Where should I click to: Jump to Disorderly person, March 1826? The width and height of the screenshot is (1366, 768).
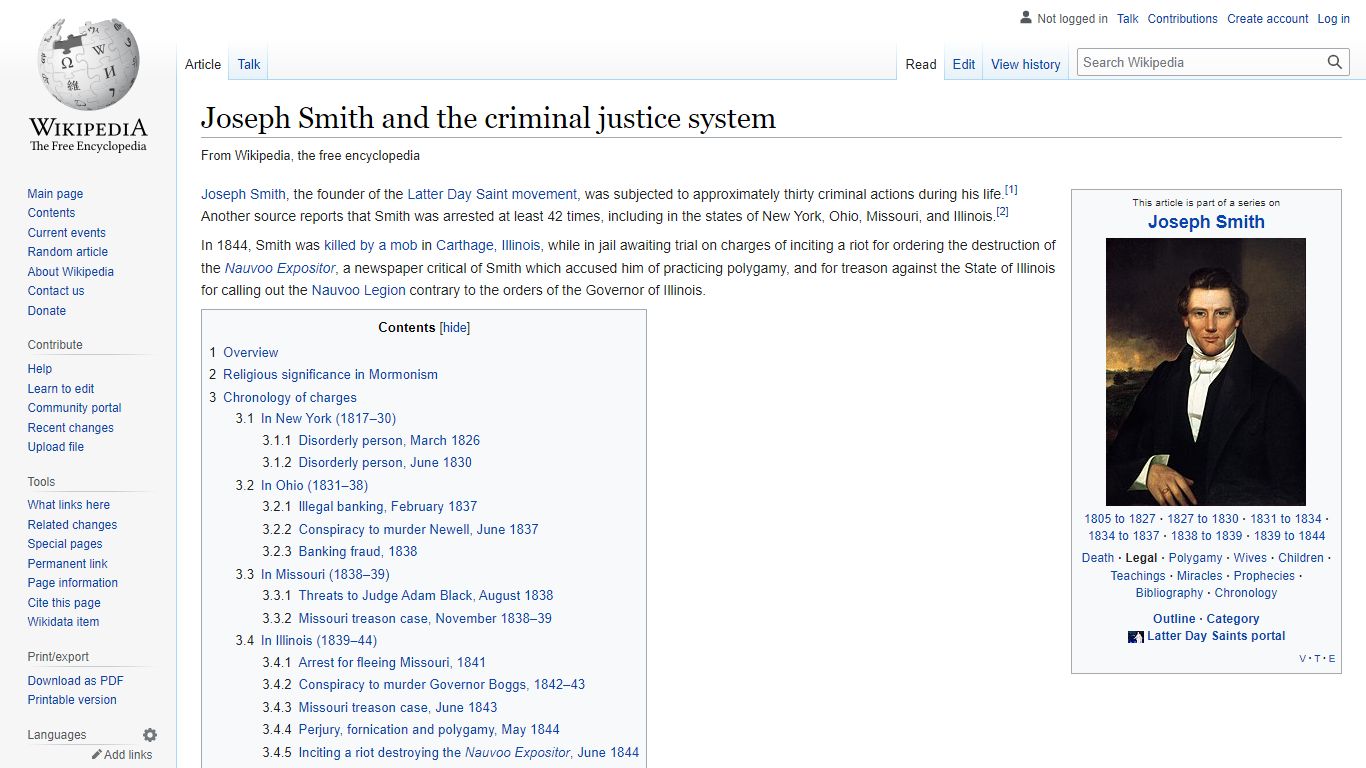[x=389, y=441]
